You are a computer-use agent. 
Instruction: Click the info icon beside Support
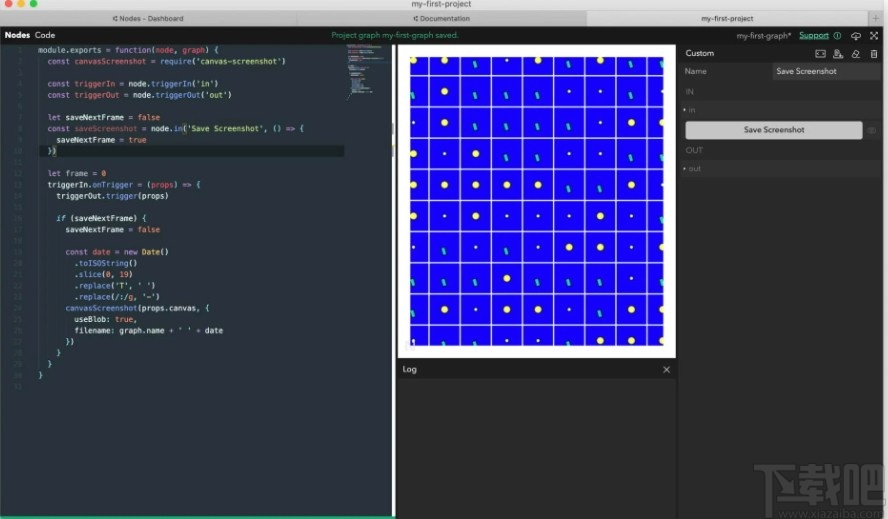click(x=837, y=36)
